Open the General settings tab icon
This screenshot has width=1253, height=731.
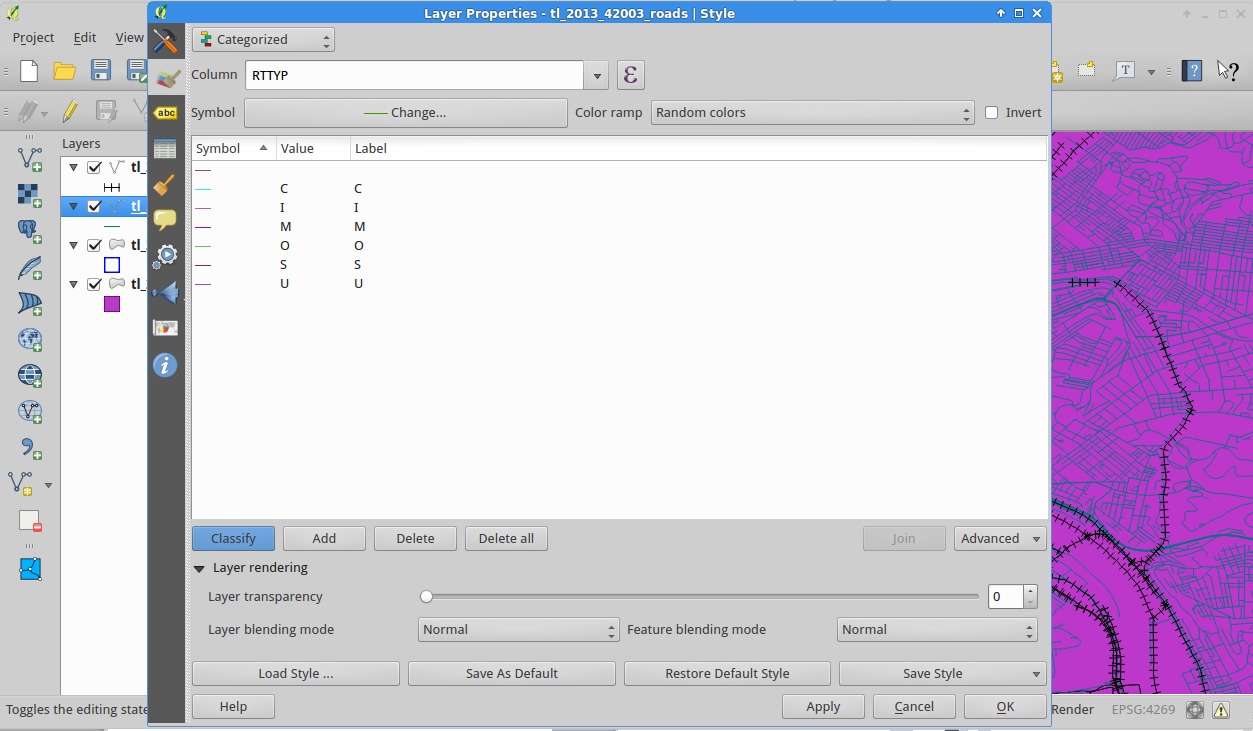[165, 41]
